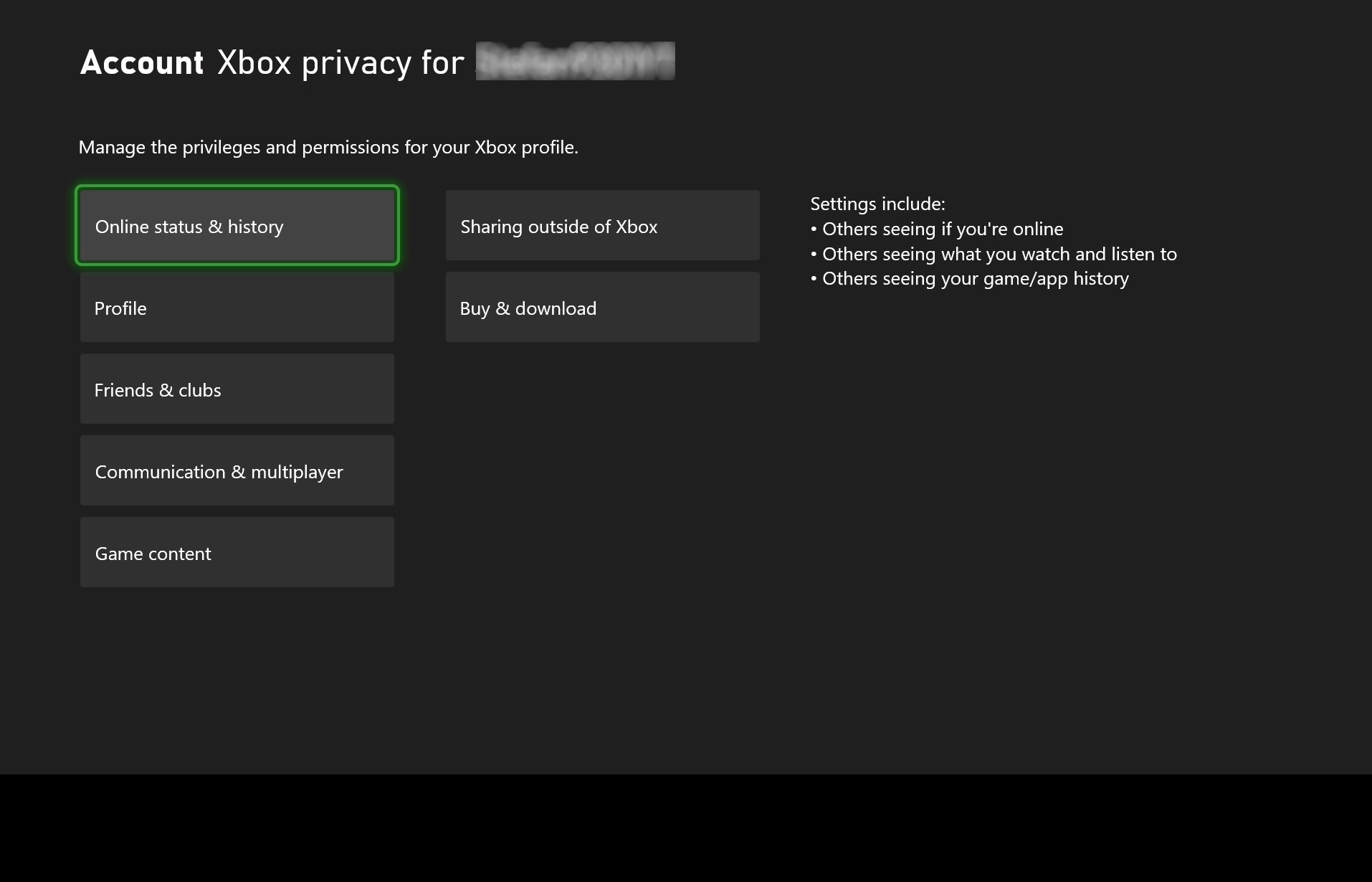1372x882 pixels.
Task: Click 'Others seeing your game/app history' text
Action: 976,279
